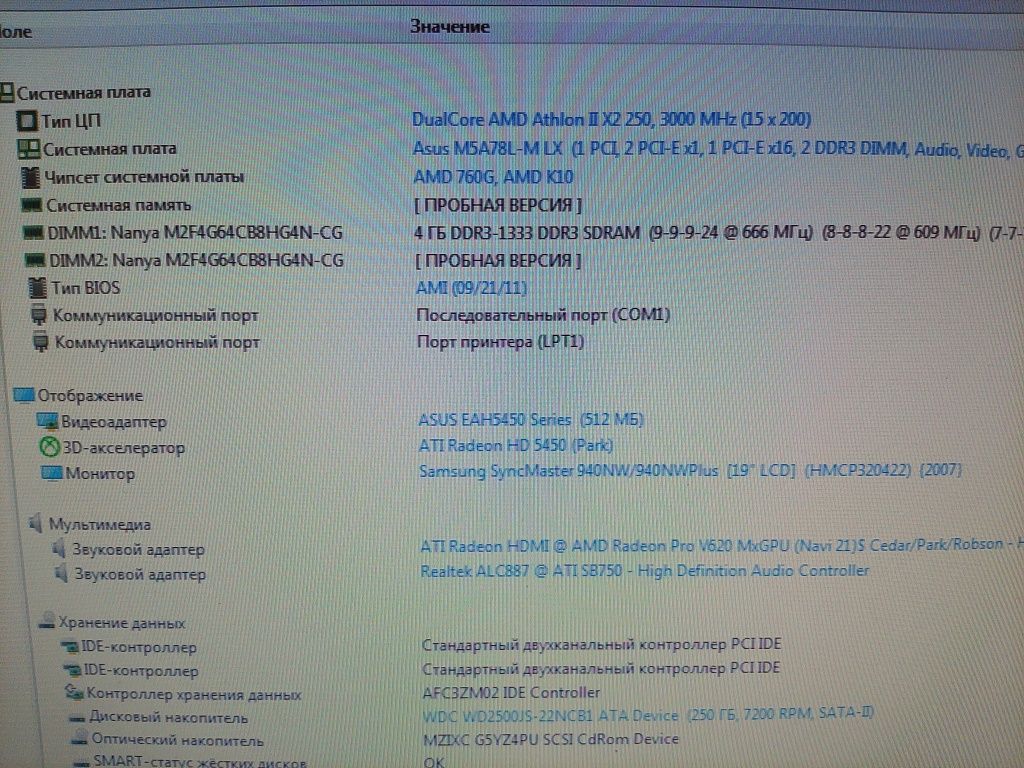This screenshot has height=768, width=1024.
Task: Click speaker icon of Realtek ALC887 adapter
Action: [x=61, y=573]
